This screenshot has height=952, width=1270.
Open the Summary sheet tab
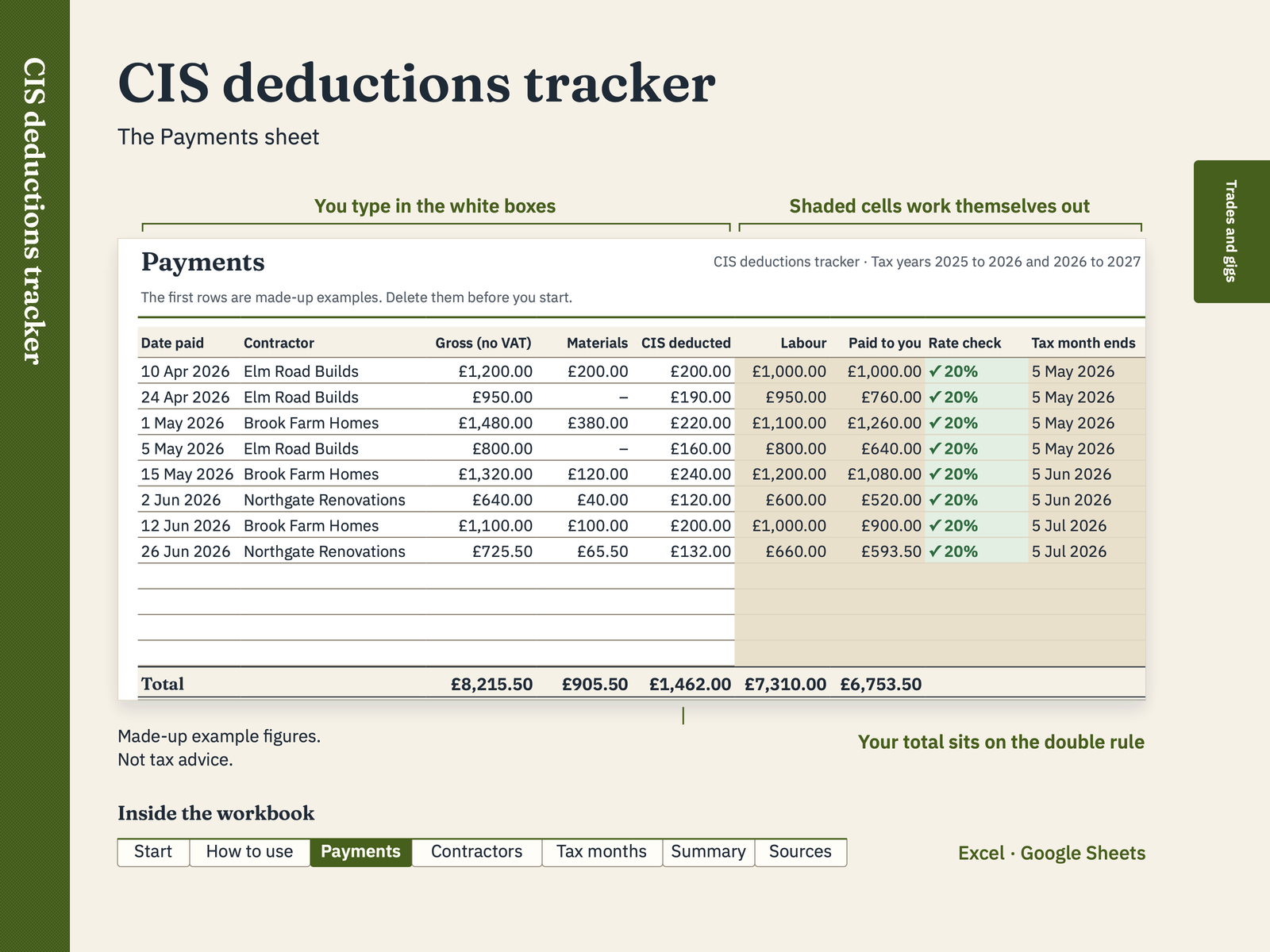(x=708, y=852)
